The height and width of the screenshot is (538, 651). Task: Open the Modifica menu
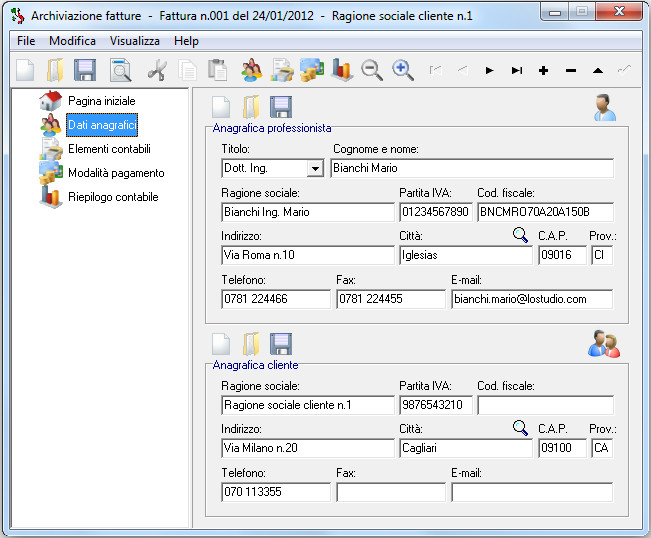tap(72, 41)
